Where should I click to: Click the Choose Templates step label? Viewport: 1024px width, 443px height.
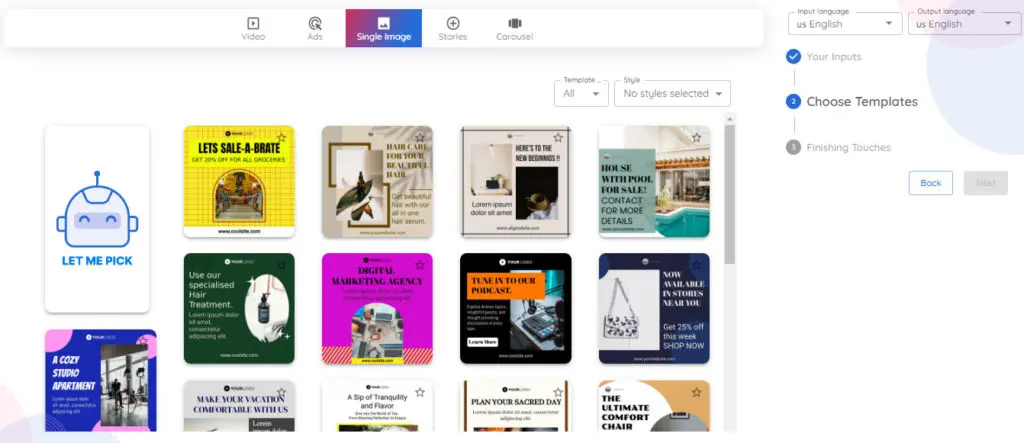[x=862, y=102]
